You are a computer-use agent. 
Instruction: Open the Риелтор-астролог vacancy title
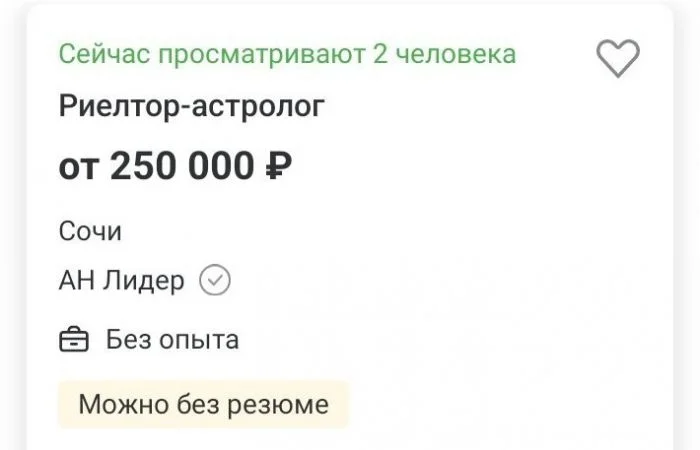click(192, 107)
